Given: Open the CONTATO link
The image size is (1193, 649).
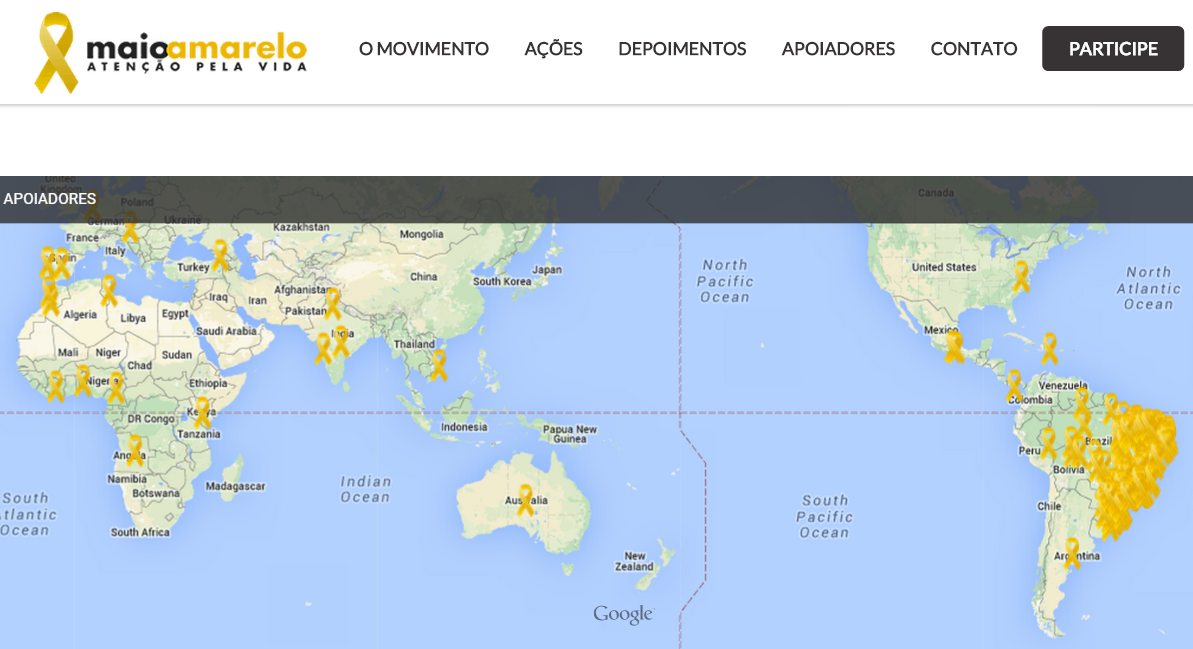Looking at the screenshot, I should [973, 49].
